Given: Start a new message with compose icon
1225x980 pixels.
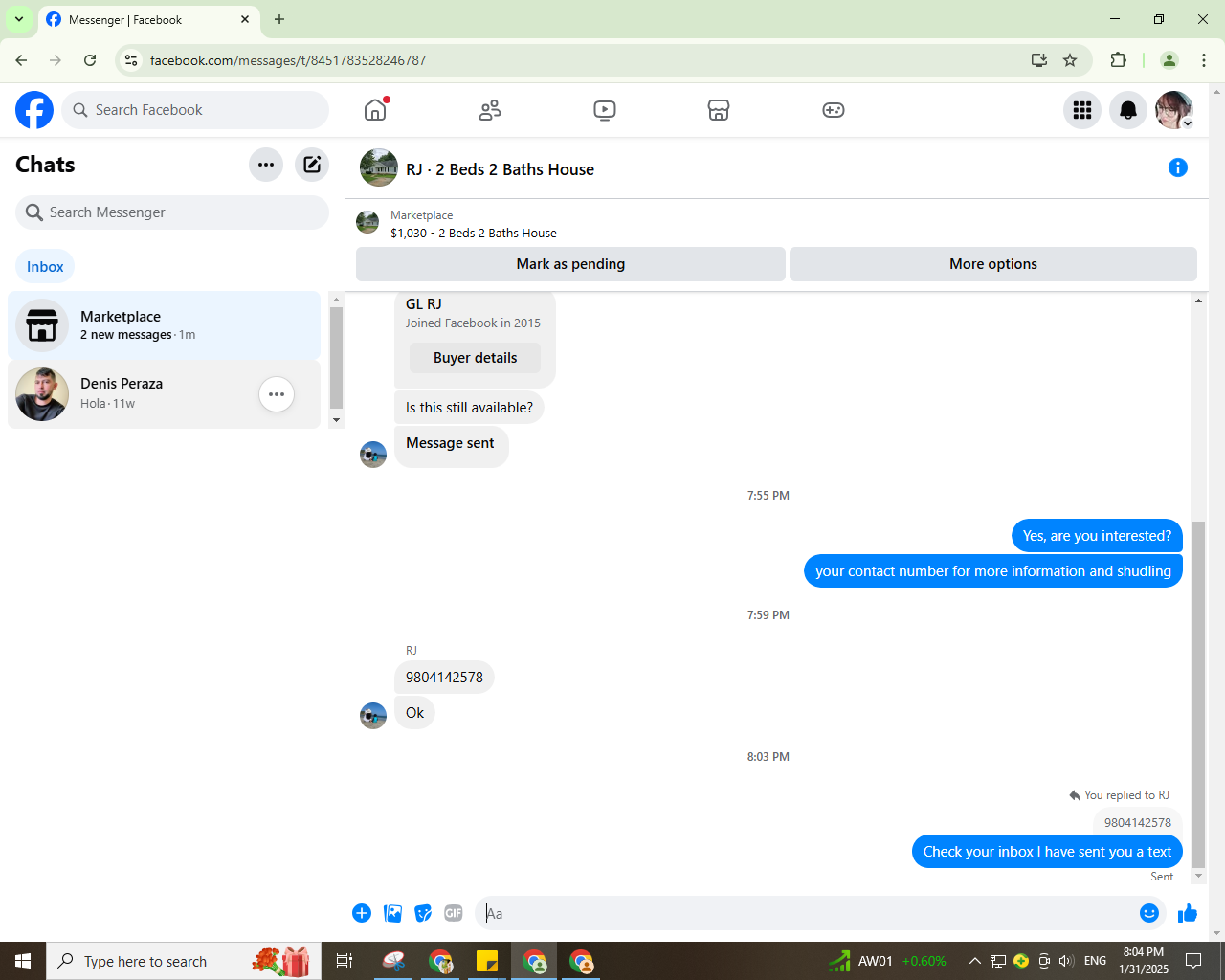Looking at the screenshot, I should click(312, 165).
